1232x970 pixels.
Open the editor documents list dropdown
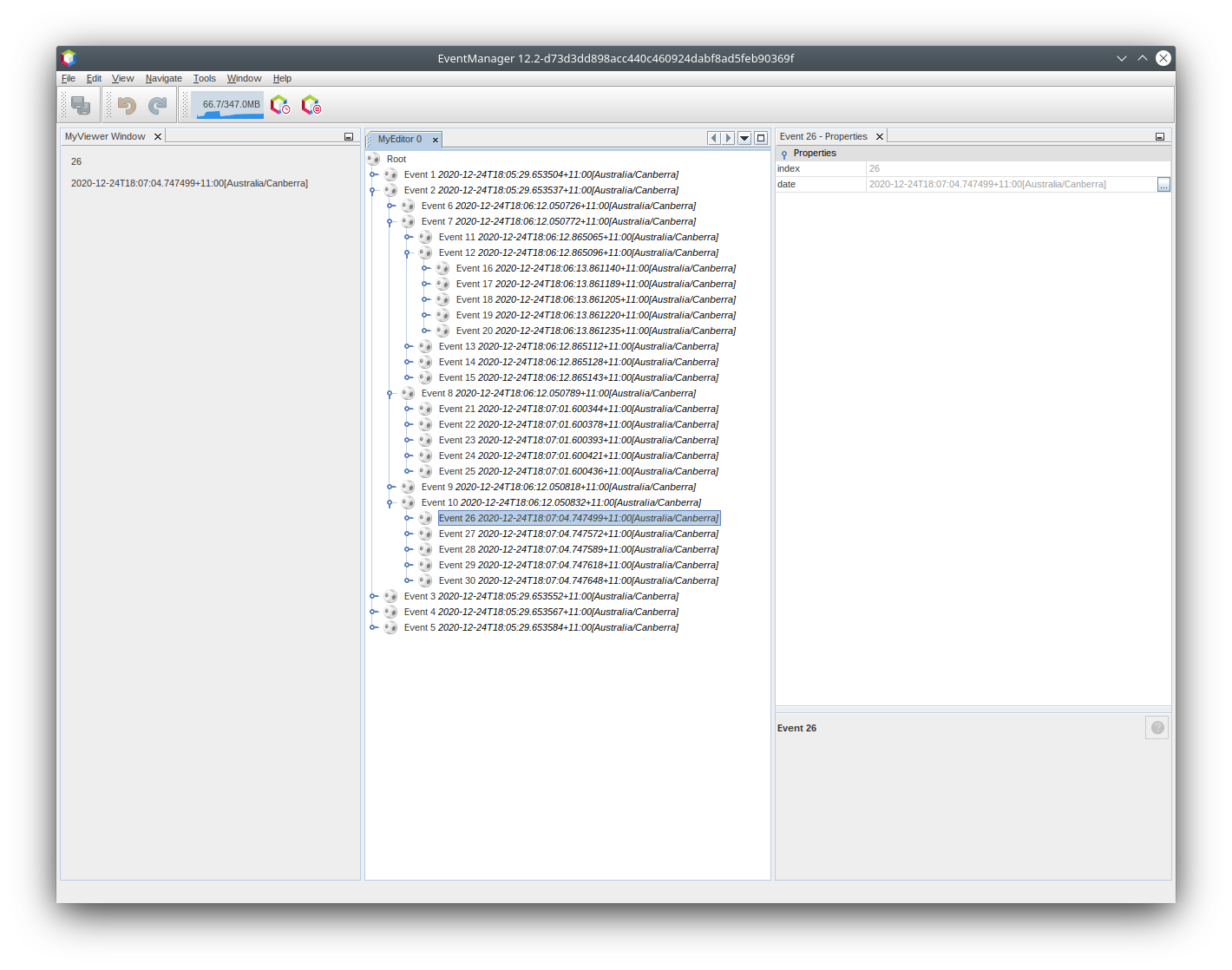[x=744, y=138]
